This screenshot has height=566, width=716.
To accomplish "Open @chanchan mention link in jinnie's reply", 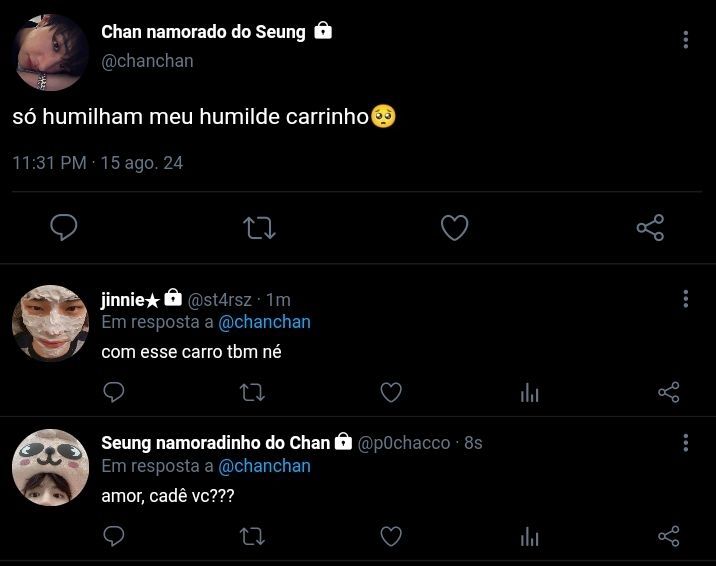I will pos(264,322).
